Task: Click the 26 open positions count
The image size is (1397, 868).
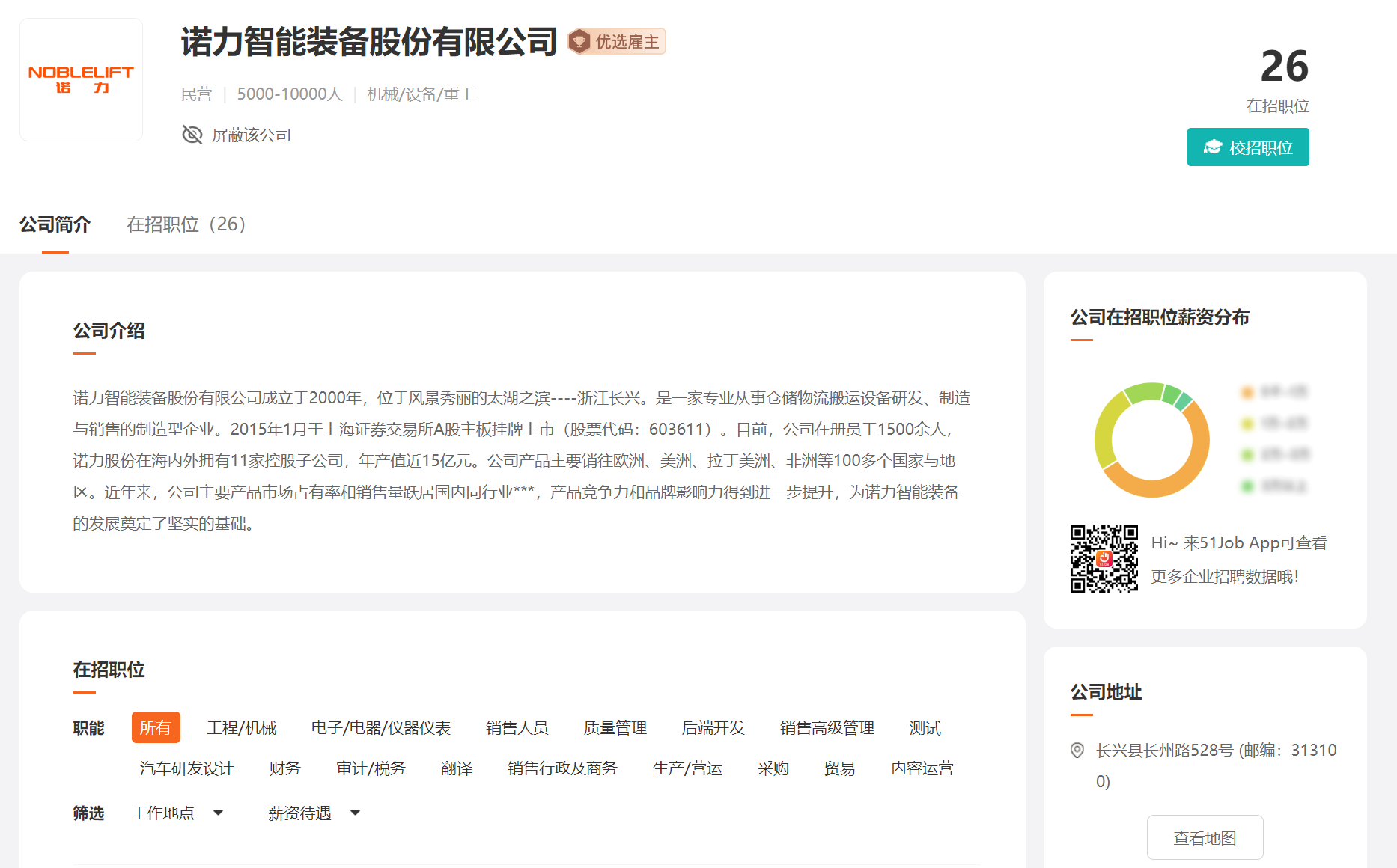Action: click(x=1285, y=66)
